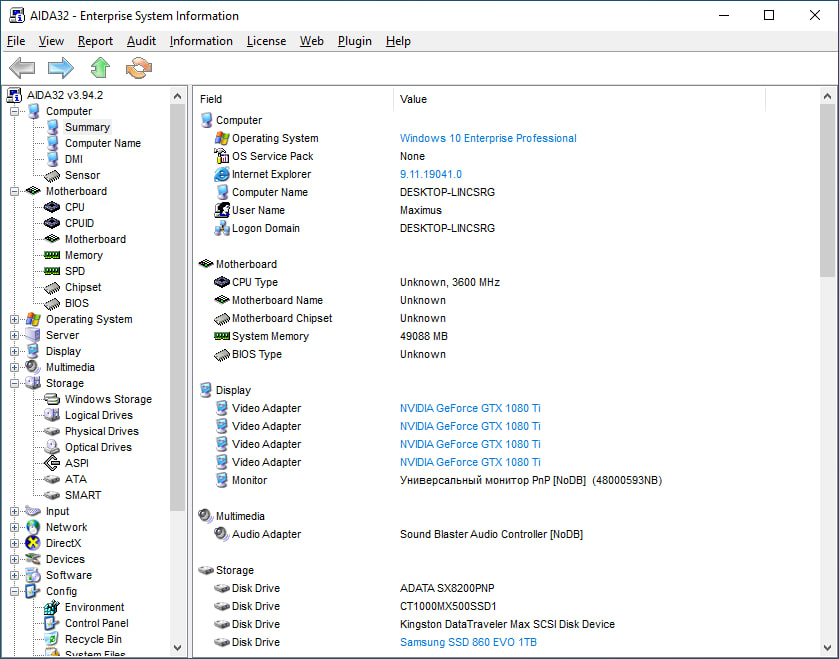The height and width of the screenshot is (659, 839).
Task: Open the Windows 10 Enterprise Professional link
Action: pyautogui.click(x=488, y=138)
